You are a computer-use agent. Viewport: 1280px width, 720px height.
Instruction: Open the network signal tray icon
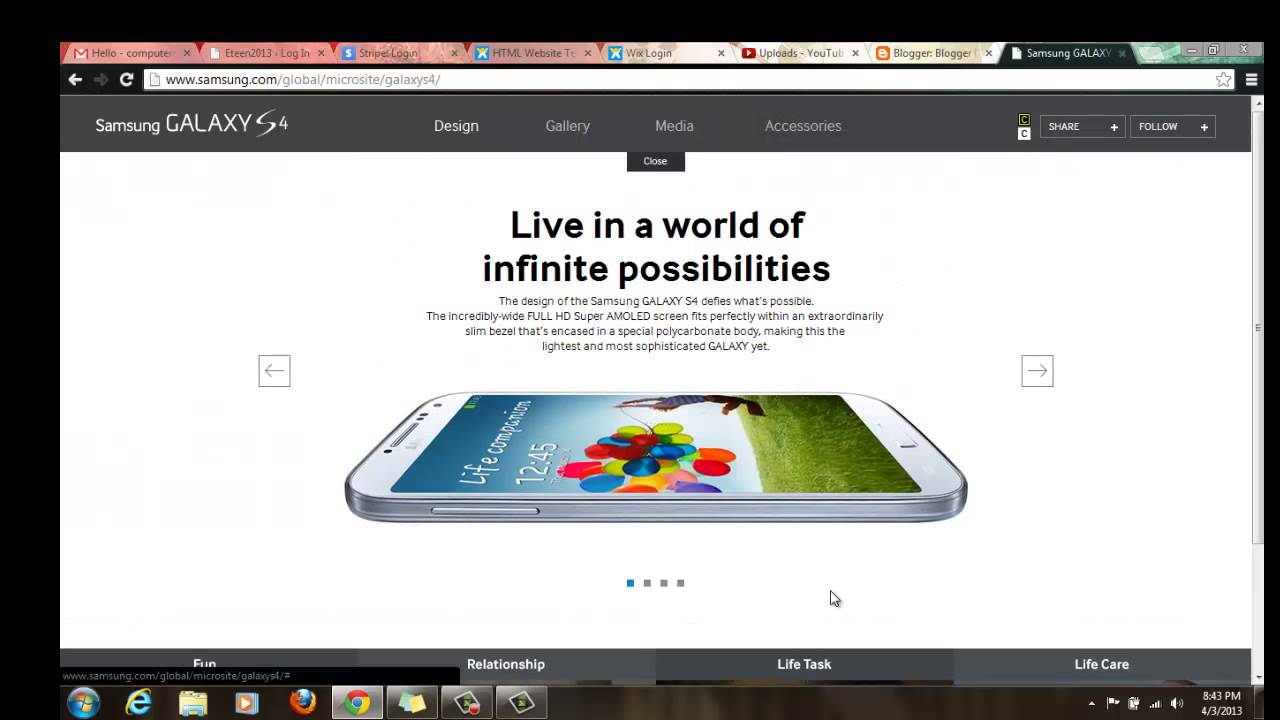(x=1155, y=703)
